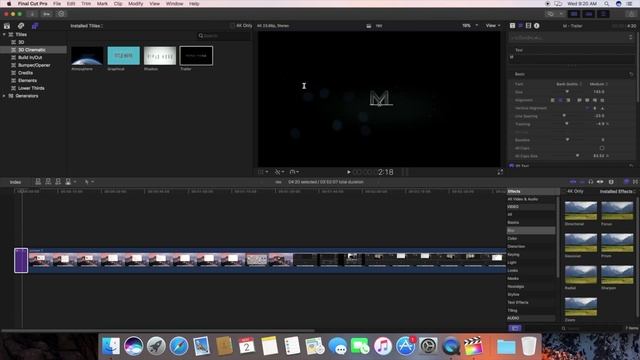Open the retiming speedometer dropdown below viewer
This screenshot has width=640, height=360.
(294, 172)
